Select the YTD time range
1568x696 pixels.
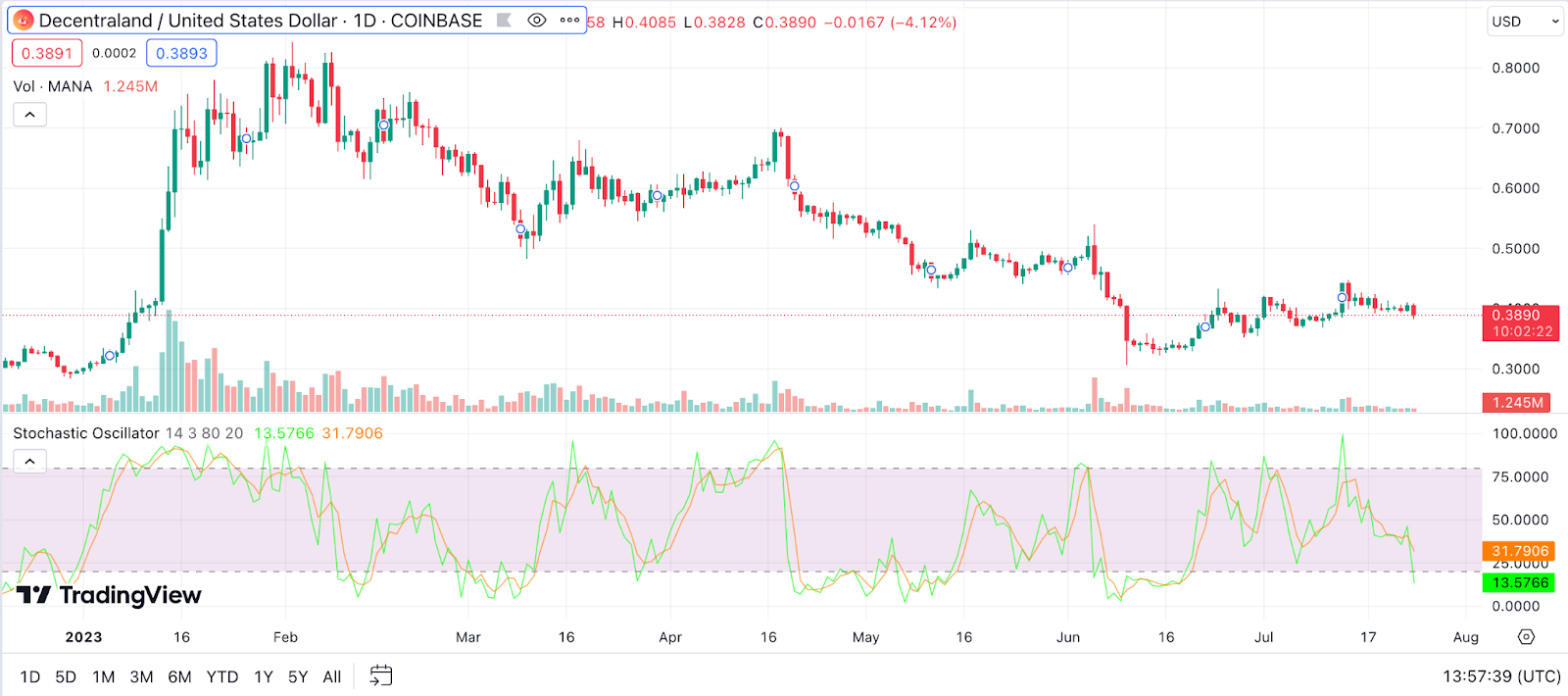point(222,676)
